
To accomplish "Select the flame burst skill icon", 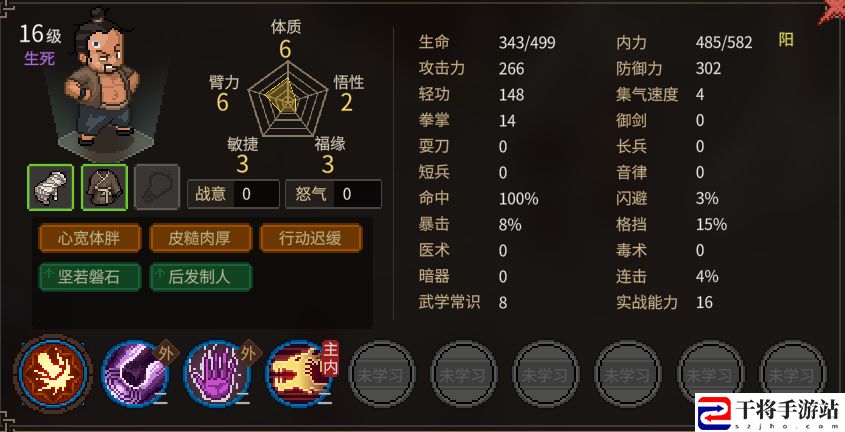I will [x=53, y=372].
